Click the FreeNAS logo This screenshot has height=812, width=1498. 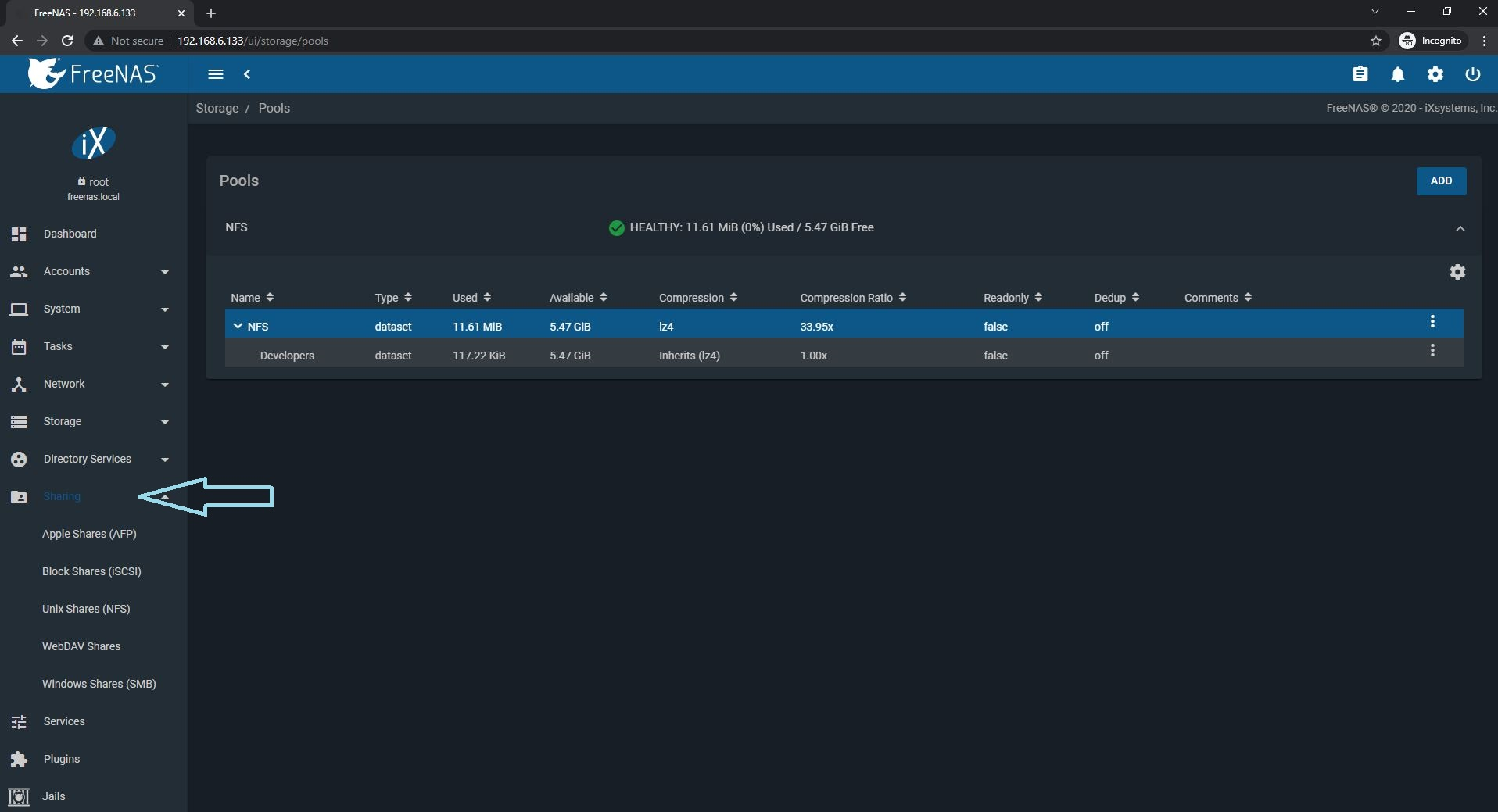coord(94,73)
